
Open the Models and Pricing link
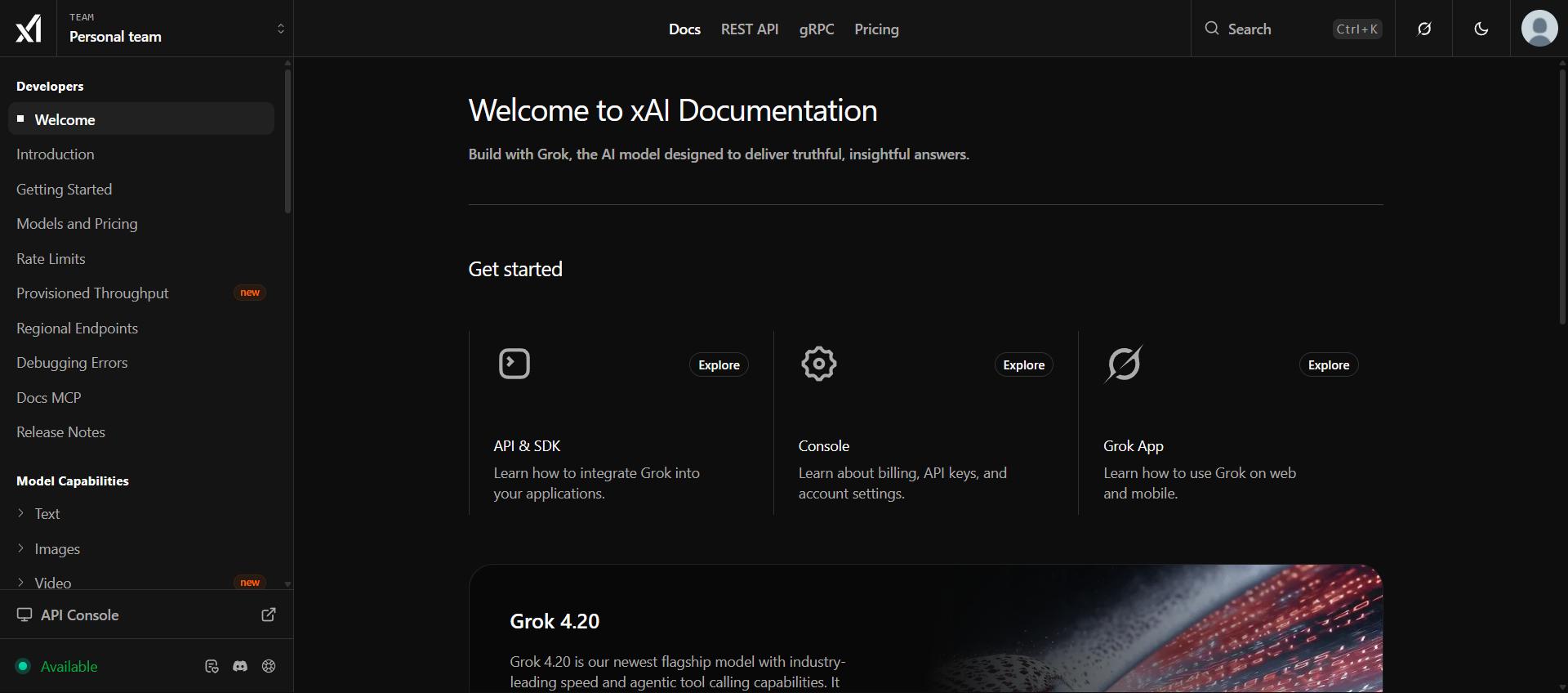tap(77, 223)
